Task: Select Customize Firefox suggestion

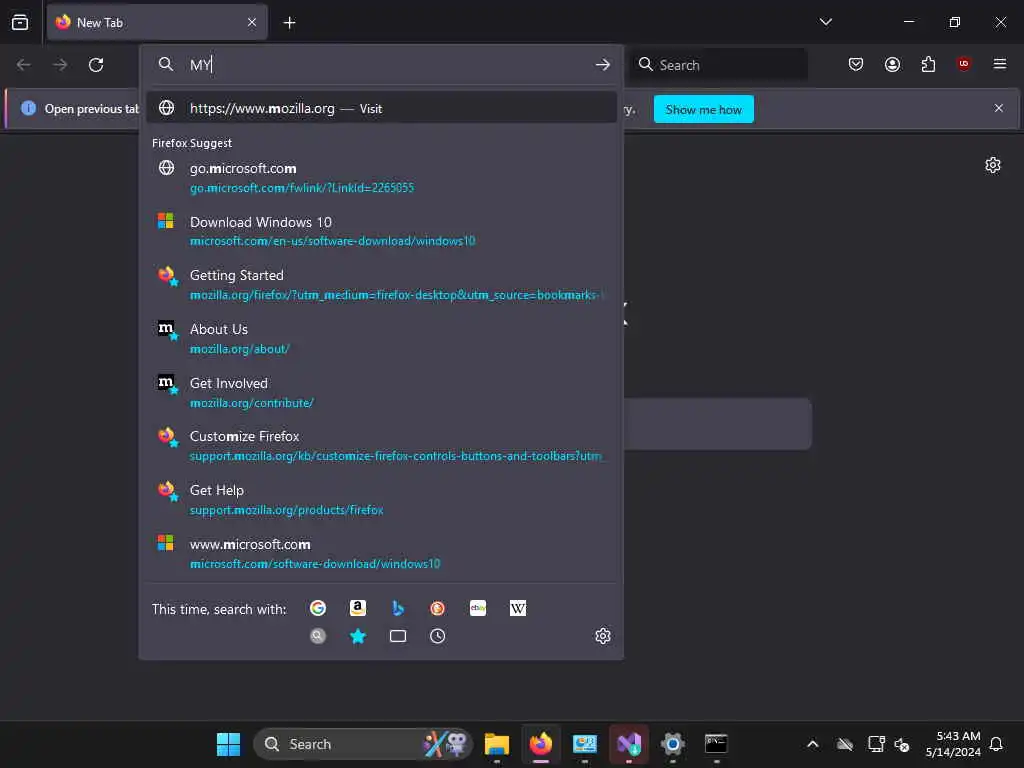Action: pos(381,446)
